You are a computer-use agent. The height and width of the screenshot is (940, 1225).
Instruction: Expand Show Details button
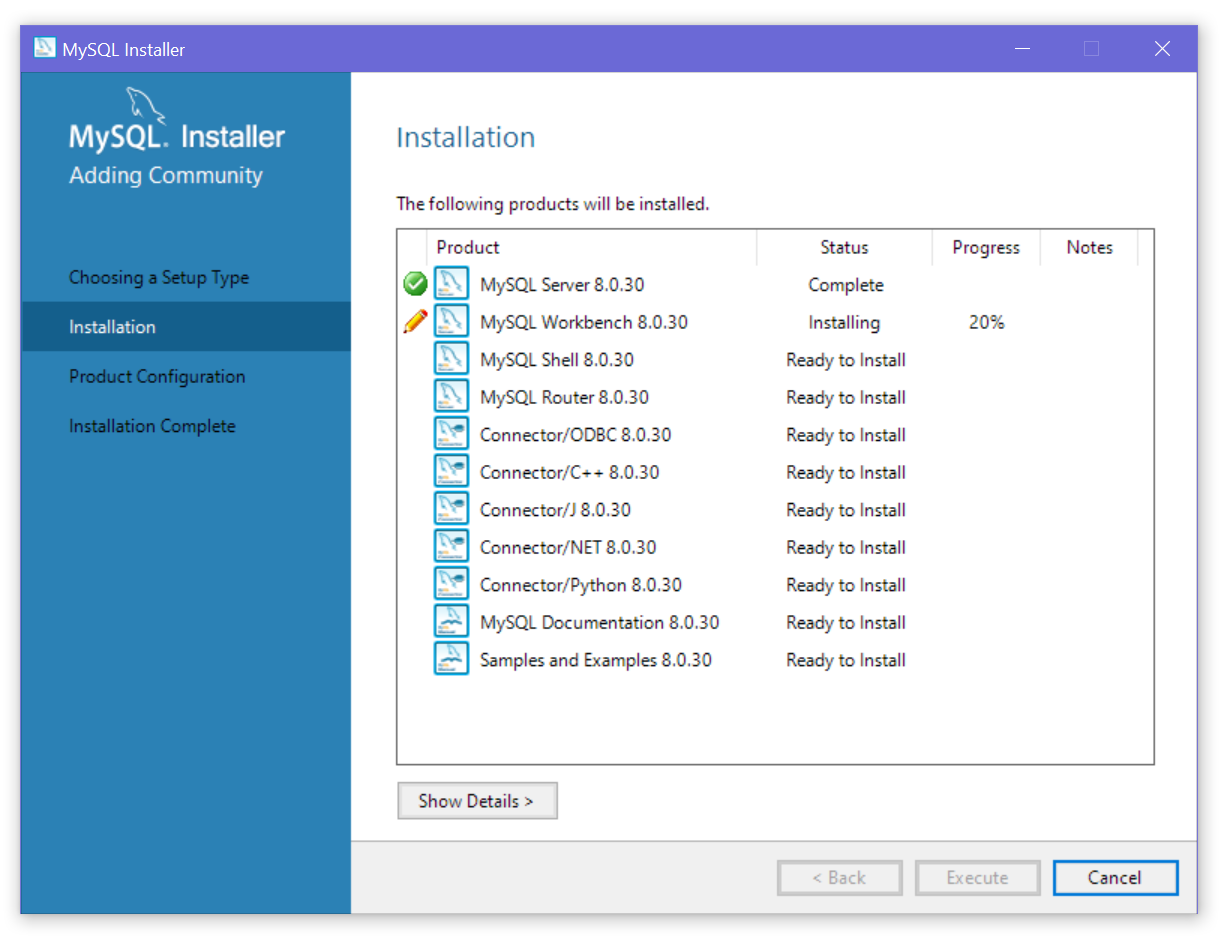point(477,801)
